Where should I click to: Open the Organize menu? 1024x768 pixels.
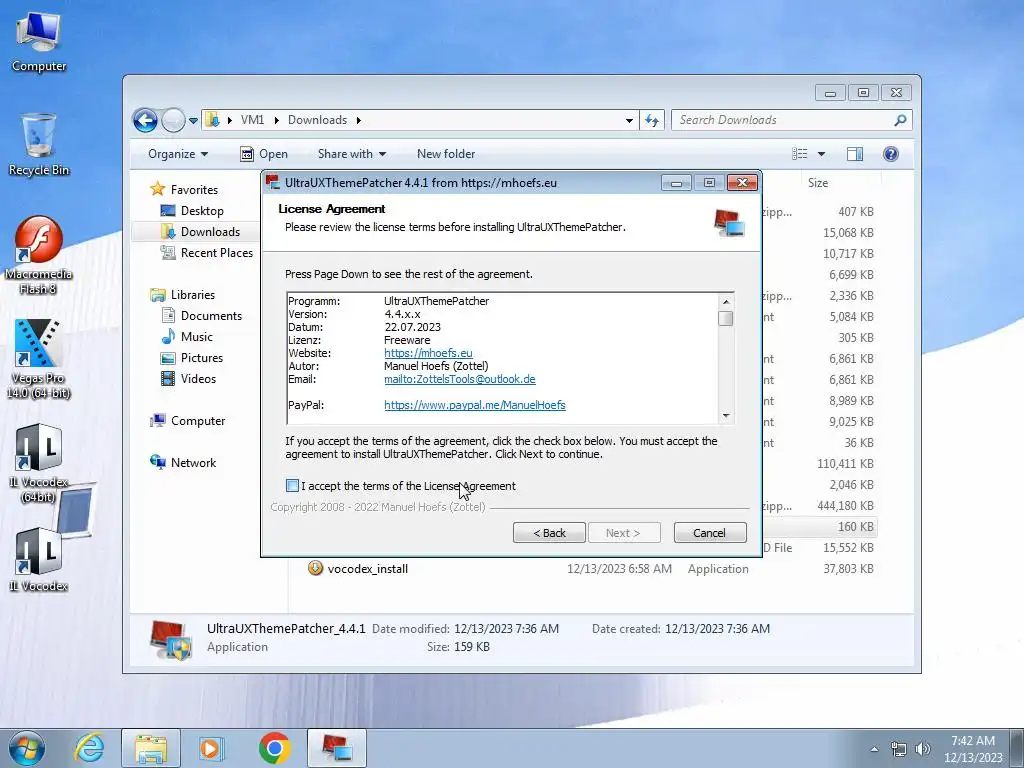pos(178,154)
